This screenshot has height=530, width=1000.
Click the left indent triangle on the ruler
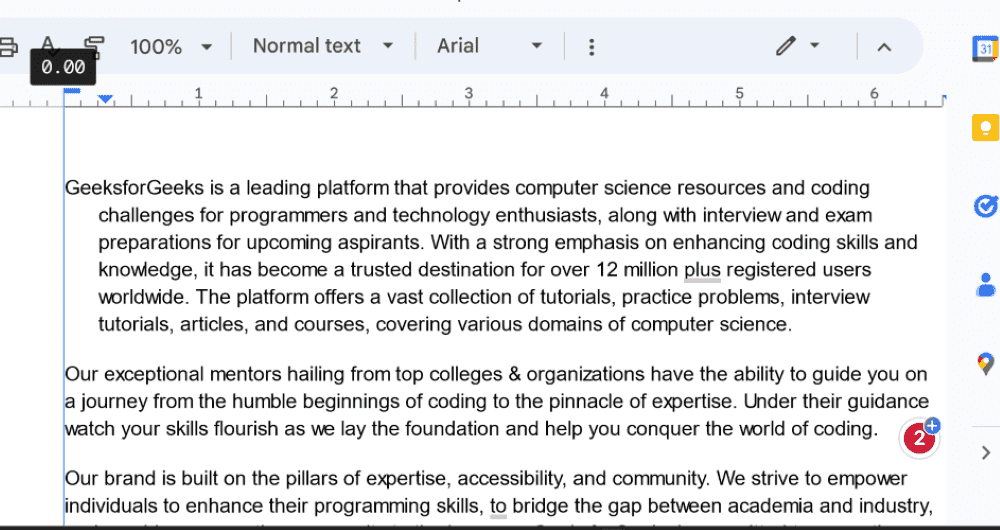point(105,98)
